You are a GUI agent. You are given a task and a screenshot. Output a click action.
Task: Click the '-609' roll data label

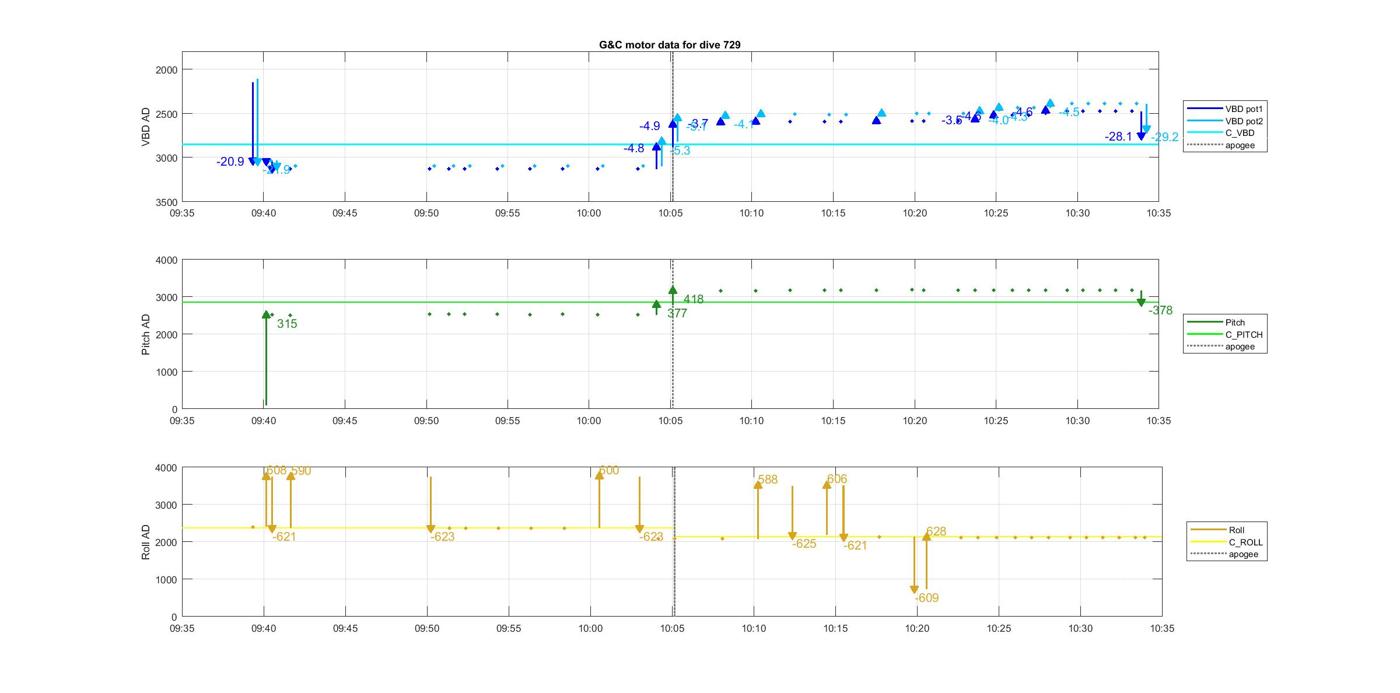[927, 598]
